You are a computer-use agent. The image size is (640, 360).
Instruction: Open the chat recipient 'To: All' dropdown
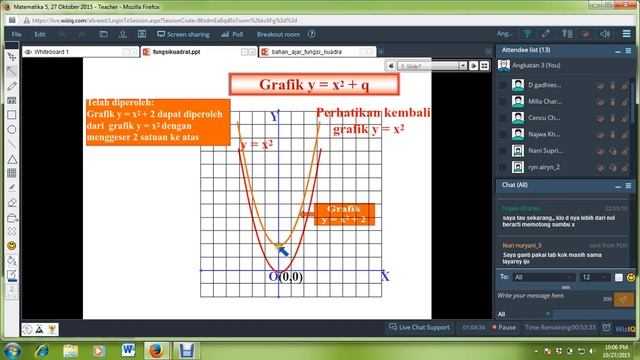tap(544, 278)
